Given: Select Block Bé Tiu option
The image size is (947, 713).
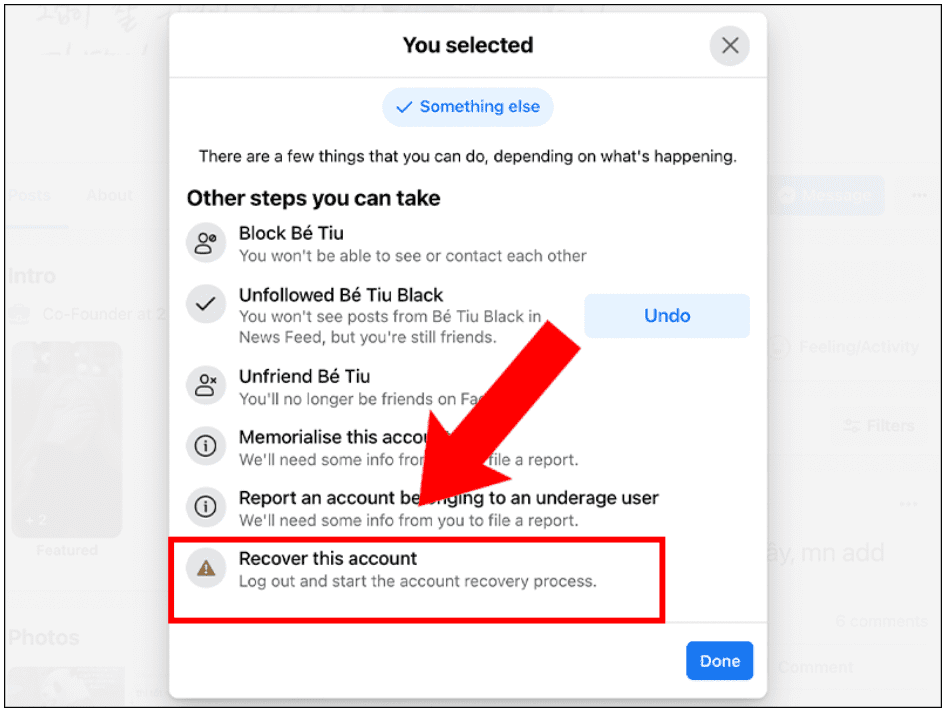Looking at the screenshot, I should pos(413,244).
